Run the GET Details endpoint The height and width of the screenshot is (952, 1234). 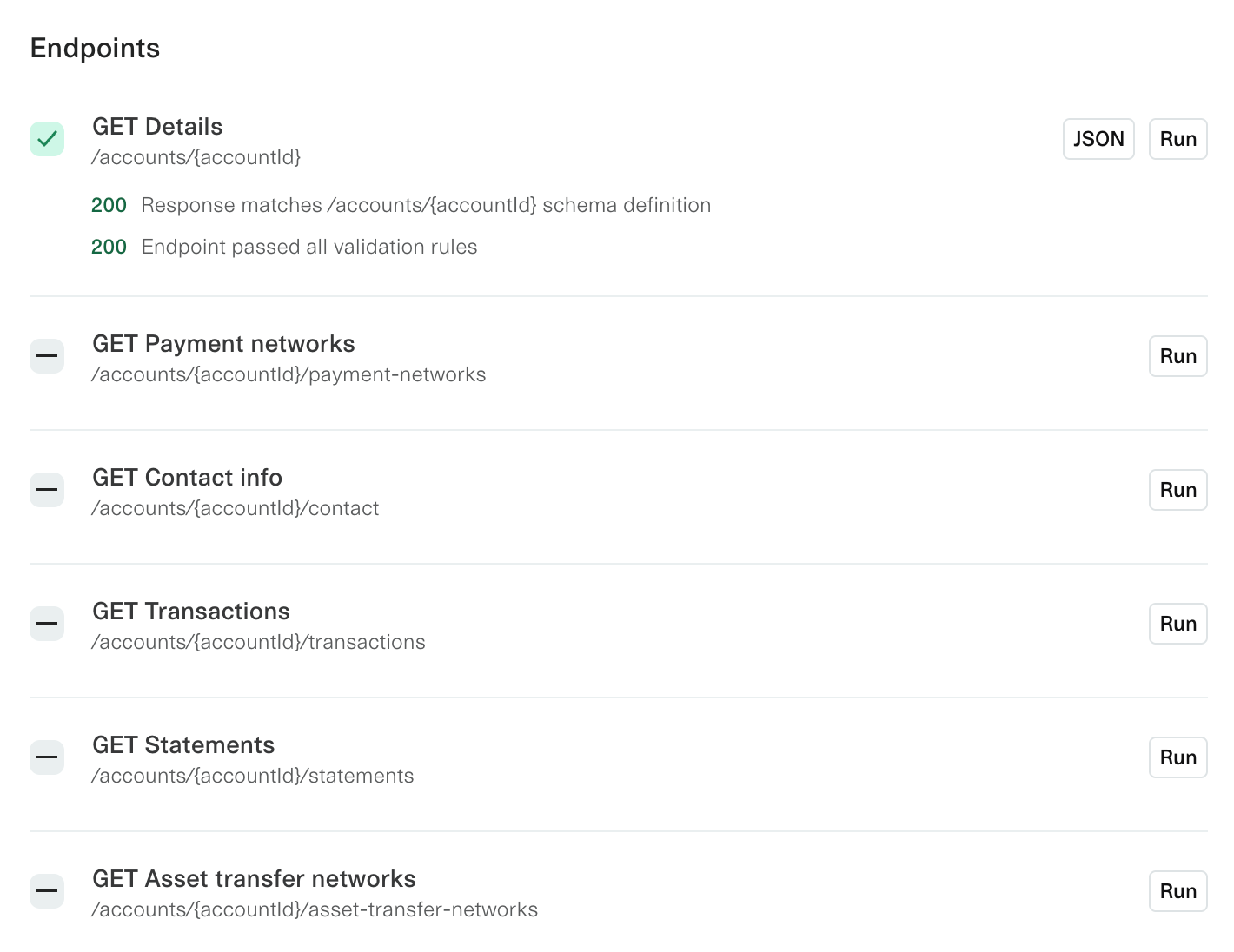pos(1178,139)
